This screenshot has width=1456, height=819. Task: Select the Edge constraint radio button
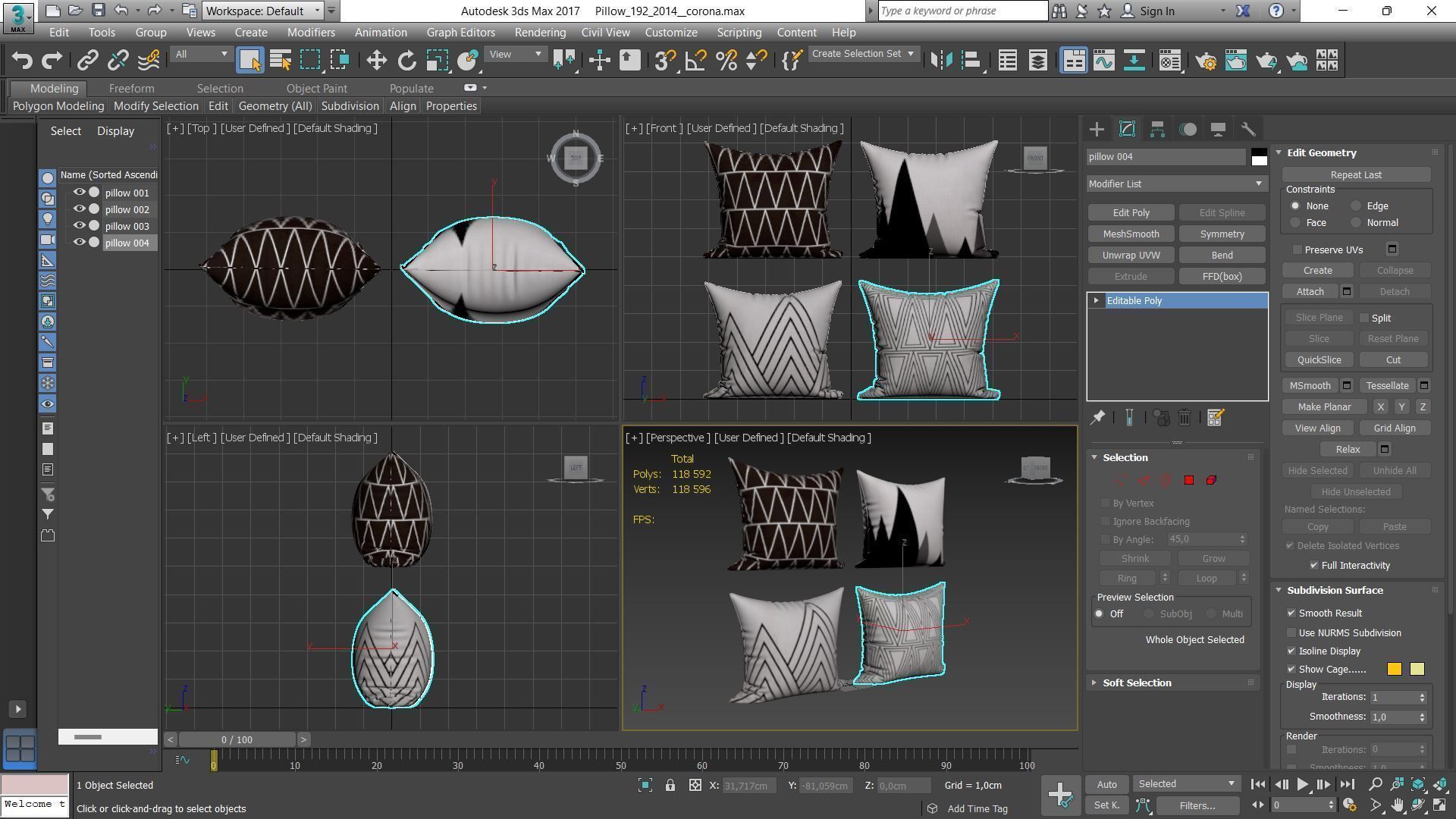(x=1356, y=206)
